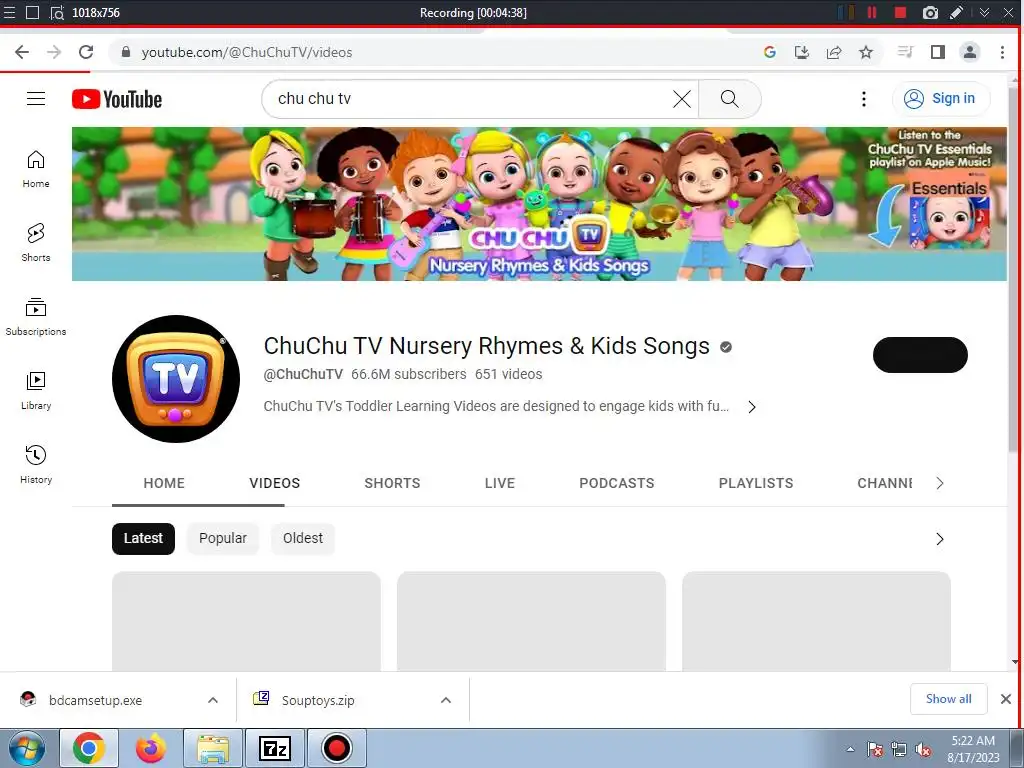Click the ChuChu TV channel avatar

[176, 379]
